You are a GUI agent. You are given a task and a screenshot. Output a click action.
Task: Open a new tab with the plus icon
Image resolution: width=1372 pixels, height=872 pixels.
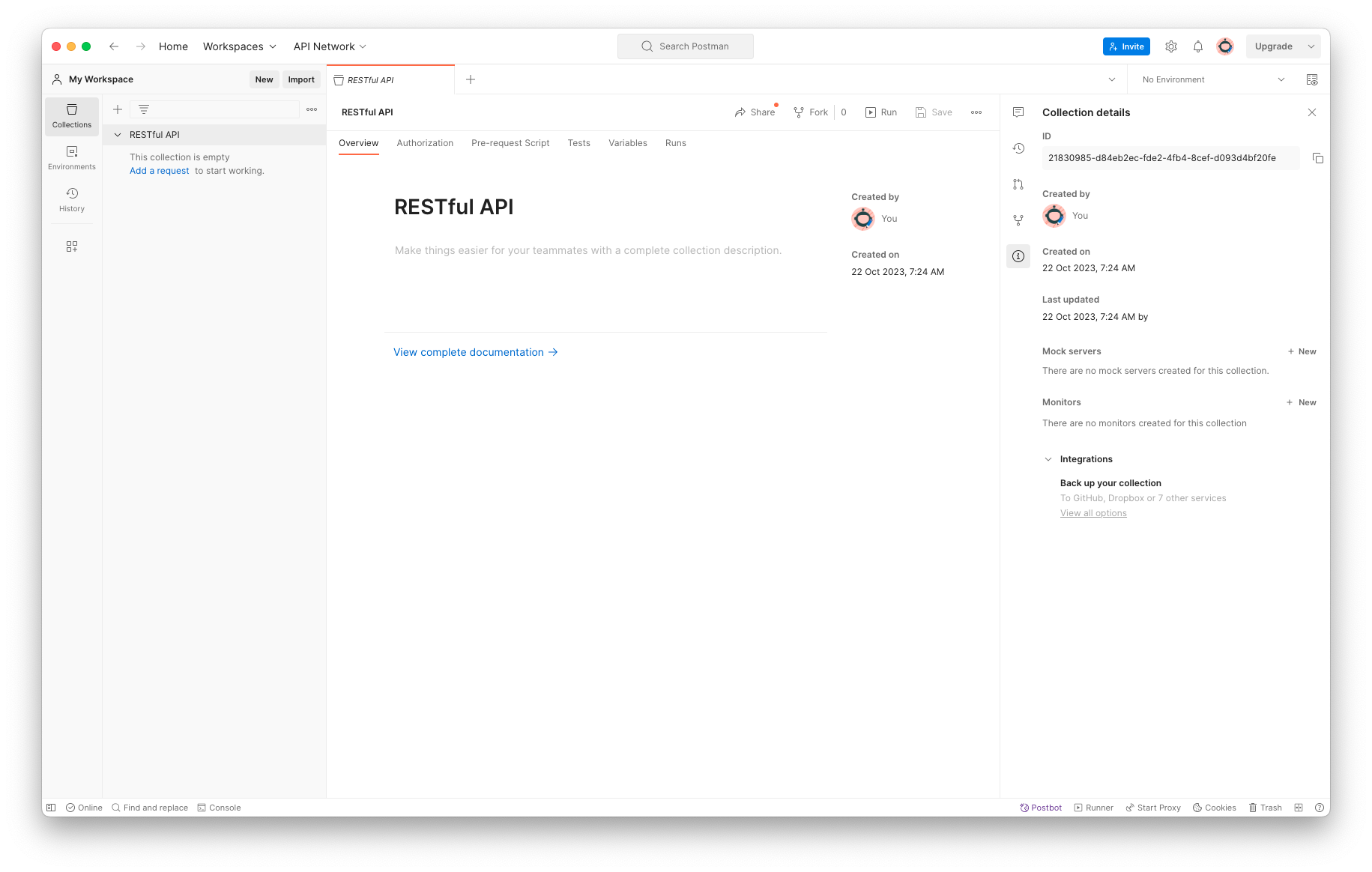click(x=471, y=79)
